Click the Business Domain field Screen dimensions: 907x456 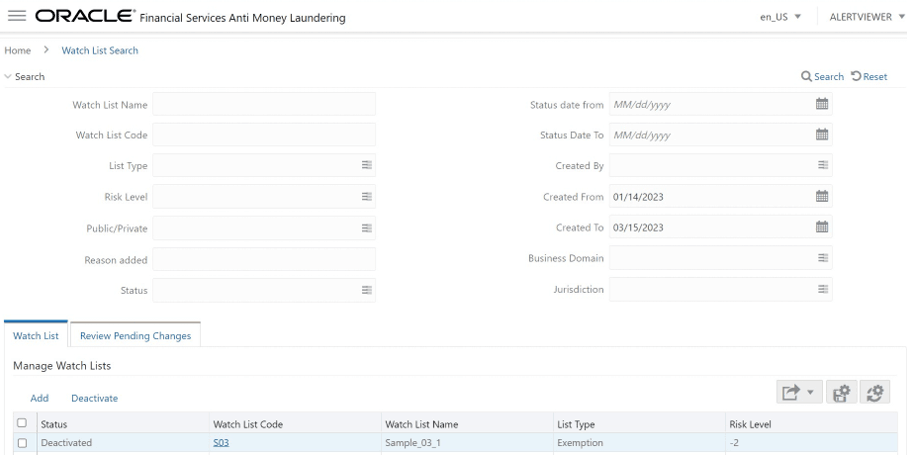point(721,258)
